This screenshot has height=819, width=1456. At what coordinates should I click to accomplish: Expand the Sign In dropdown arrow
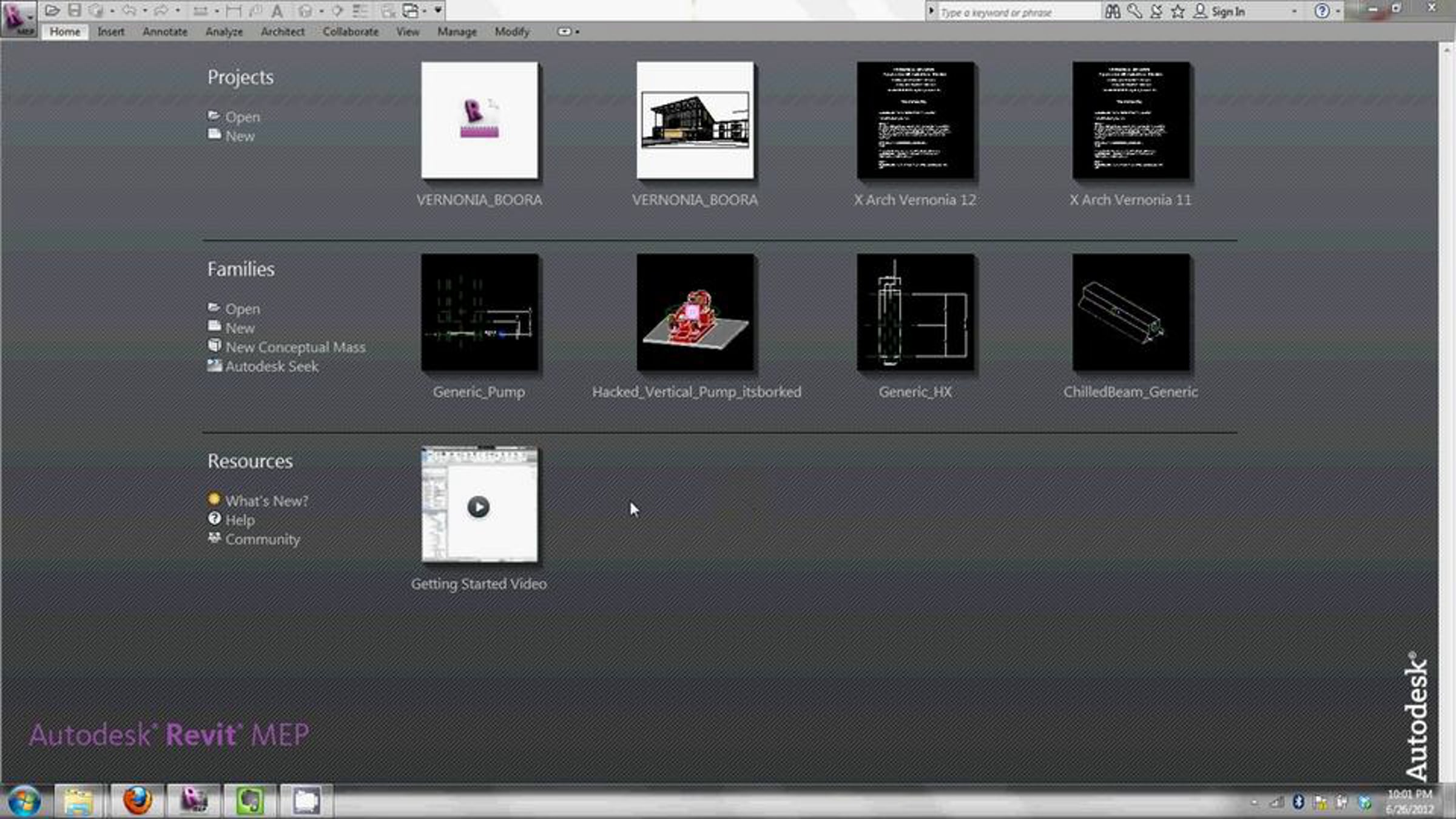[x=1294, y=11]
